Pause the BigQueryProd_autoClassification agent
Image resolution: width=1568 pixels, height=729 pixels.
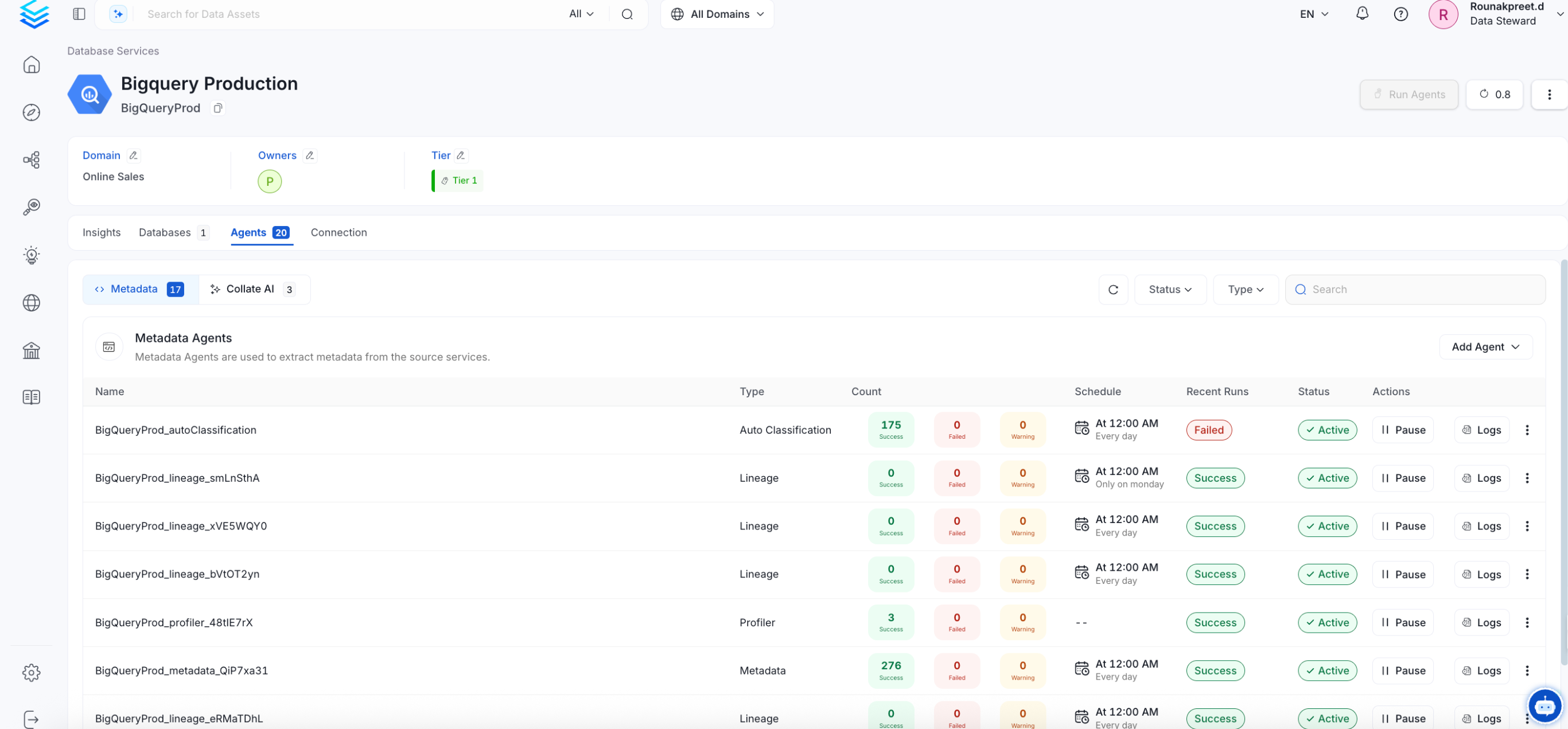pyautogui.click(x=1402, y=430)
